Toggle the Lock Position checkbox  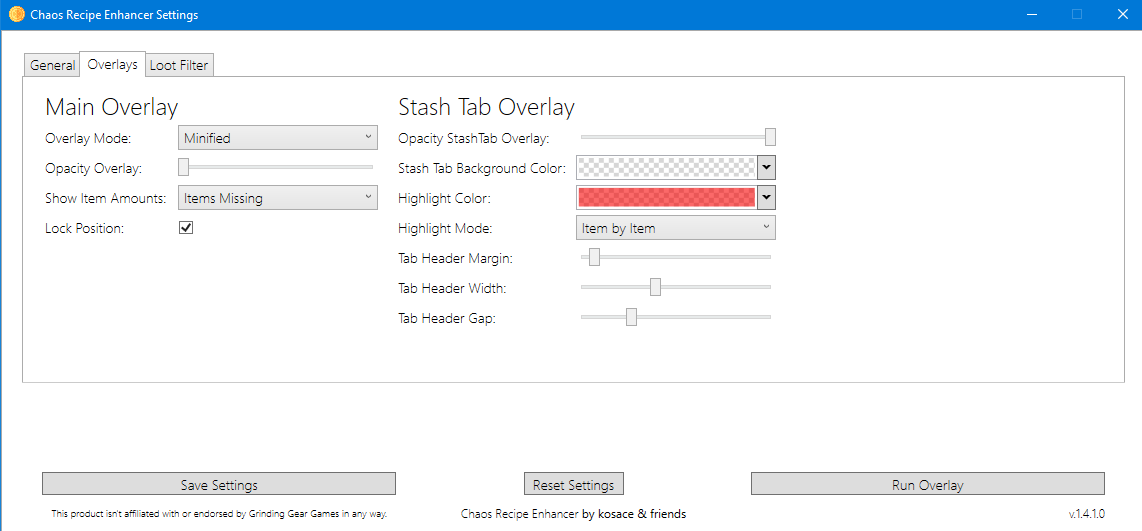pos(186,228)
